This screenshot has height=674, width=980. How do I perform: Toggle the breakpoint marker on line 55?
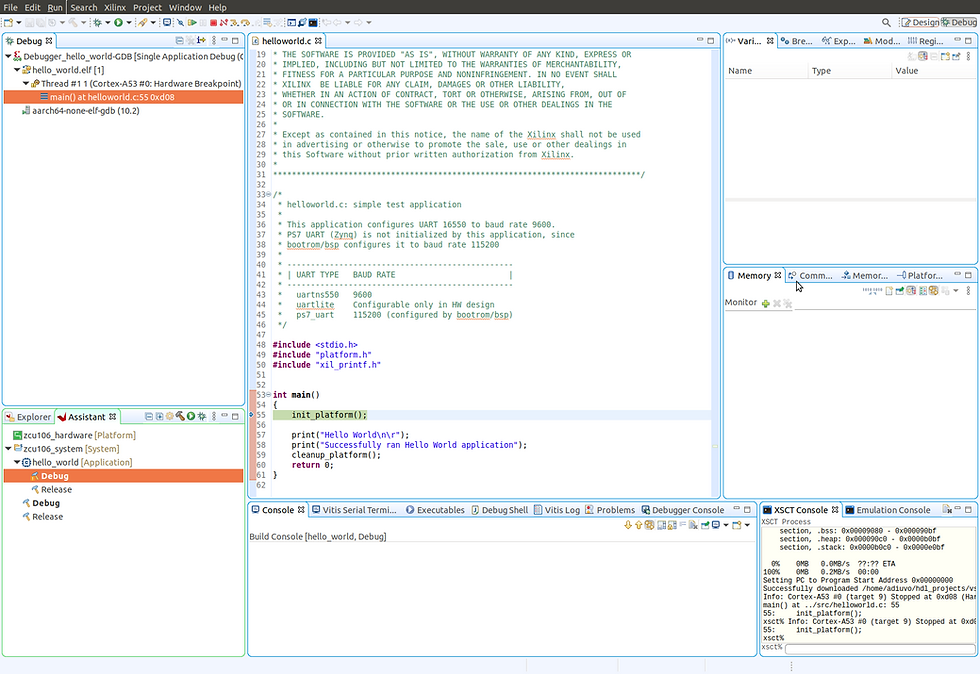(252, 415)
